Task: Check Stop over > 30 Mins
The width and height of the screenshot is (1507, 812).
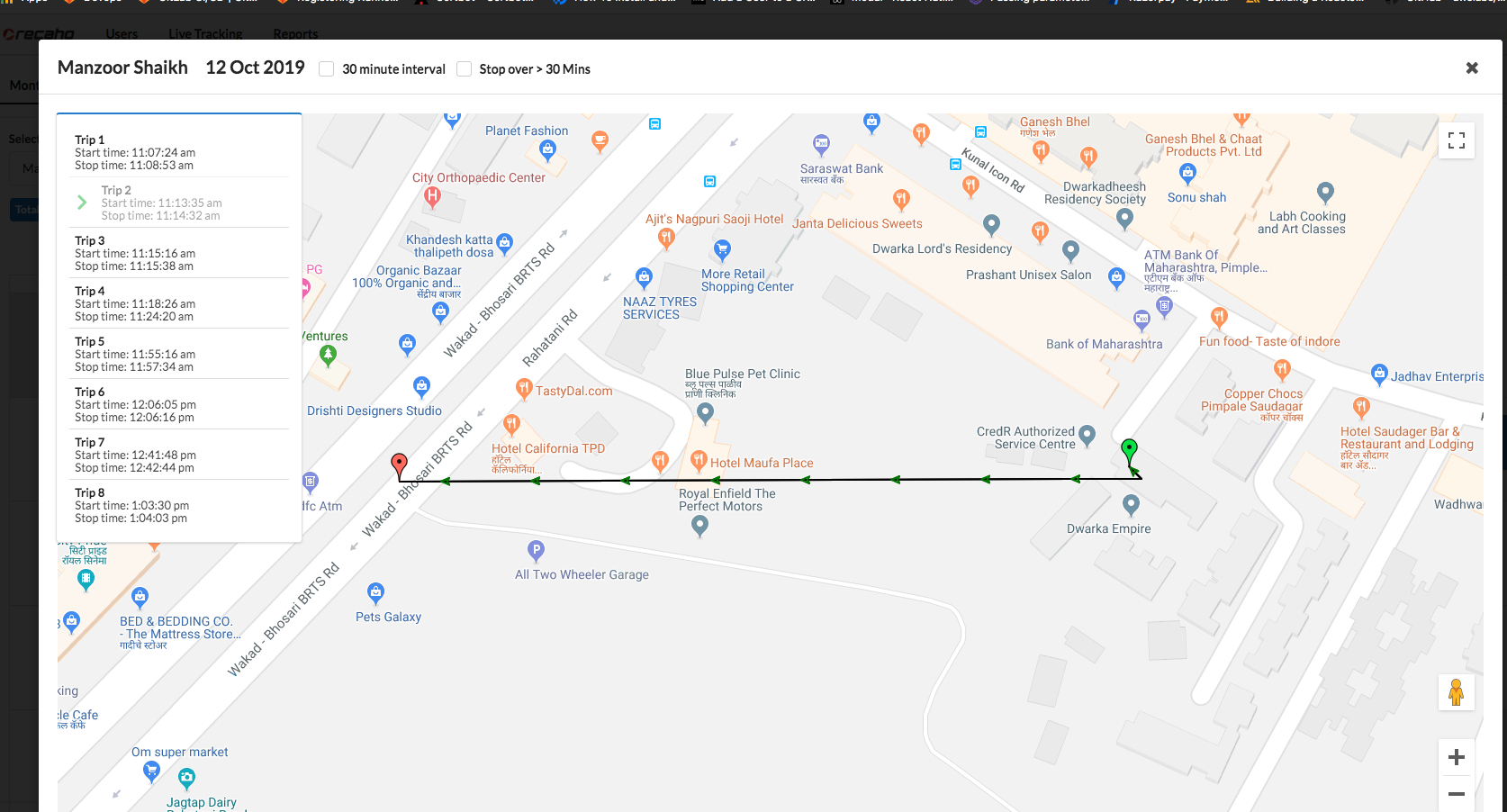Action: tap(464, 68)
